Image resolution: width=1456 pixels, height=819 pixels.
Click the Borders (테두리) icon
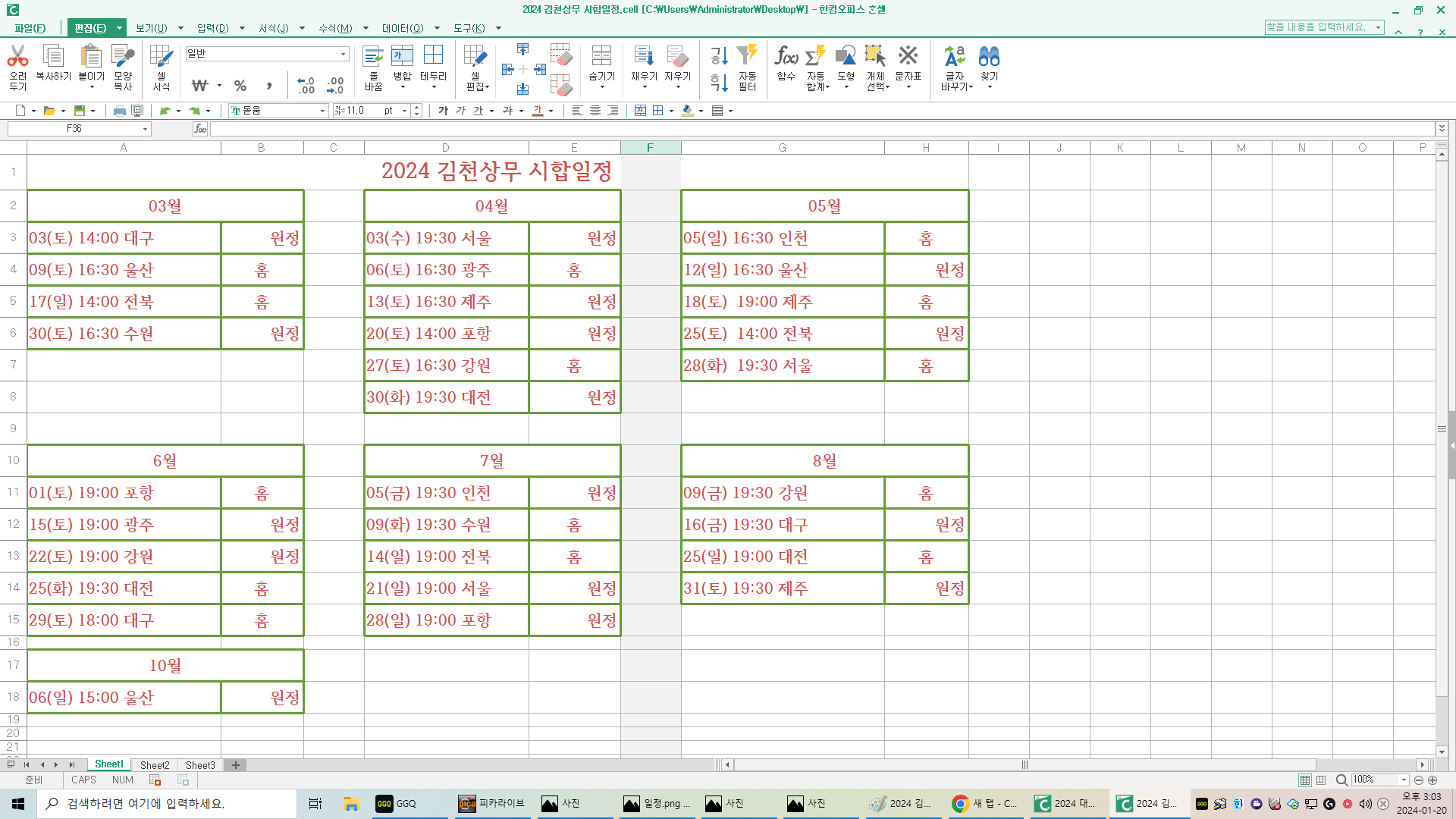pos(433,56)
